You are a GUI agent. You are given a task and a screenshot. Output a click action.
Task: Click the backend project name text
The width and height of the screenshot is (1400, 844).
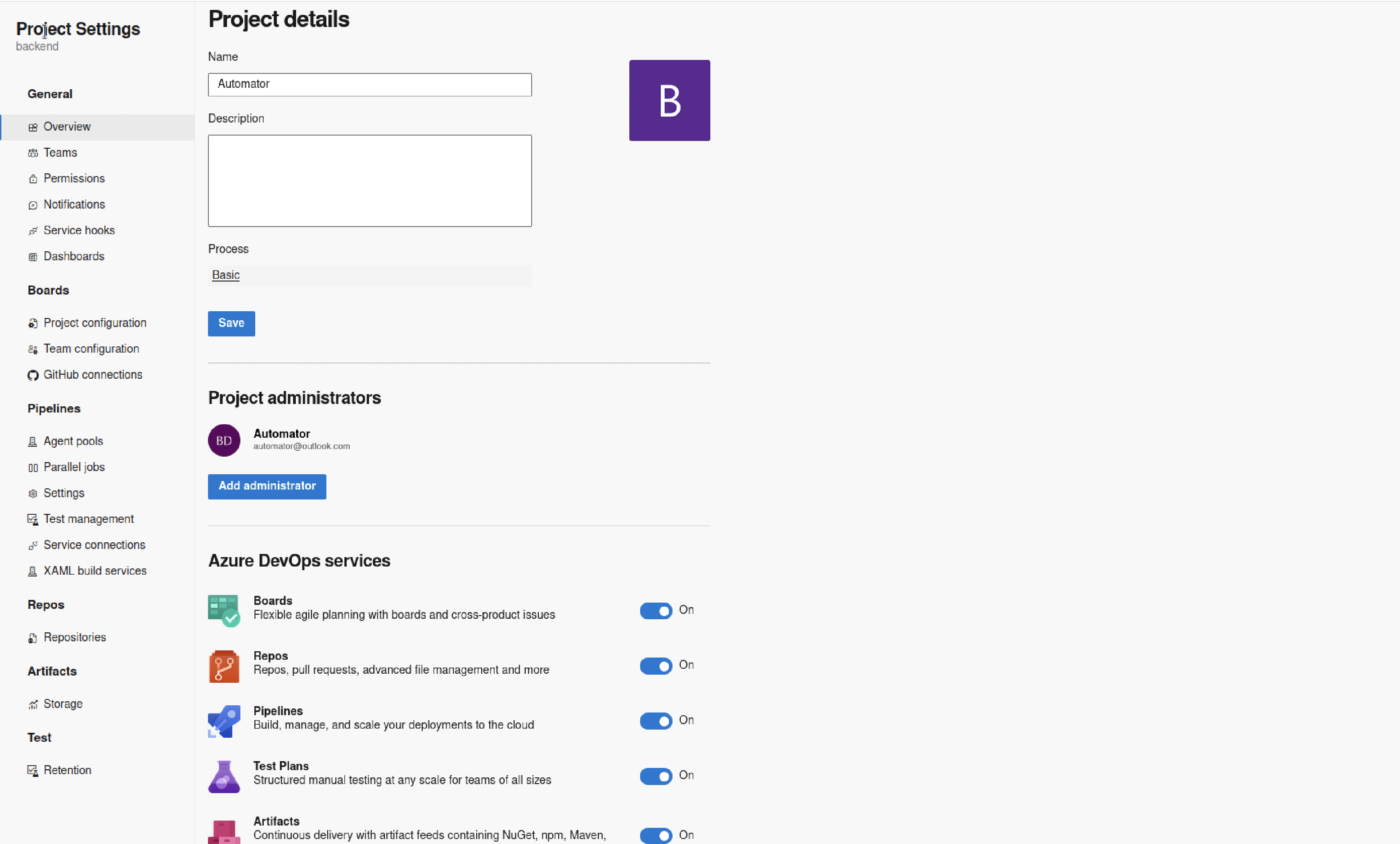click(x=37, y=46)
